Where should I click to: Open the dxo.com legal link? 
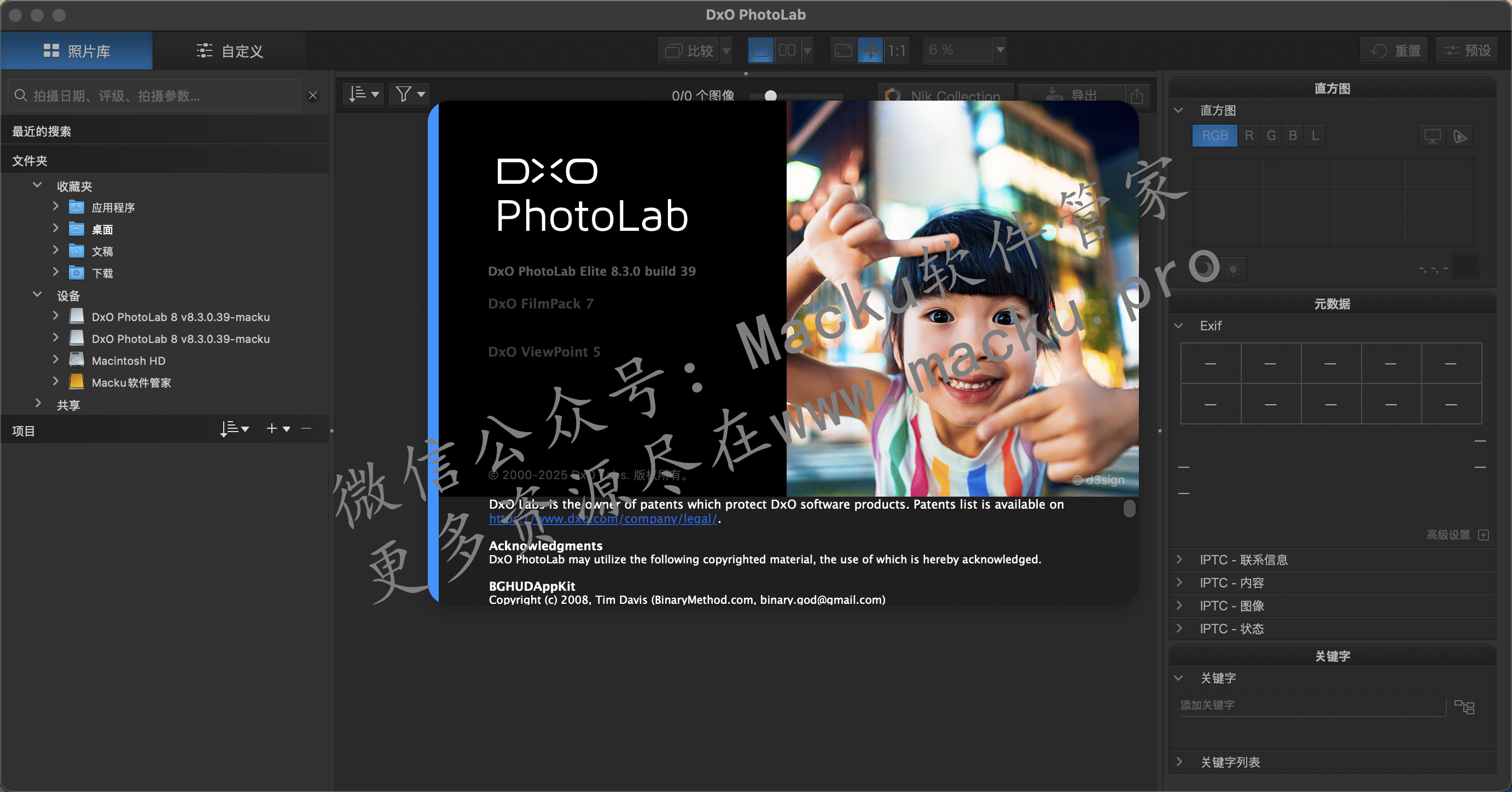pos(603,519)
